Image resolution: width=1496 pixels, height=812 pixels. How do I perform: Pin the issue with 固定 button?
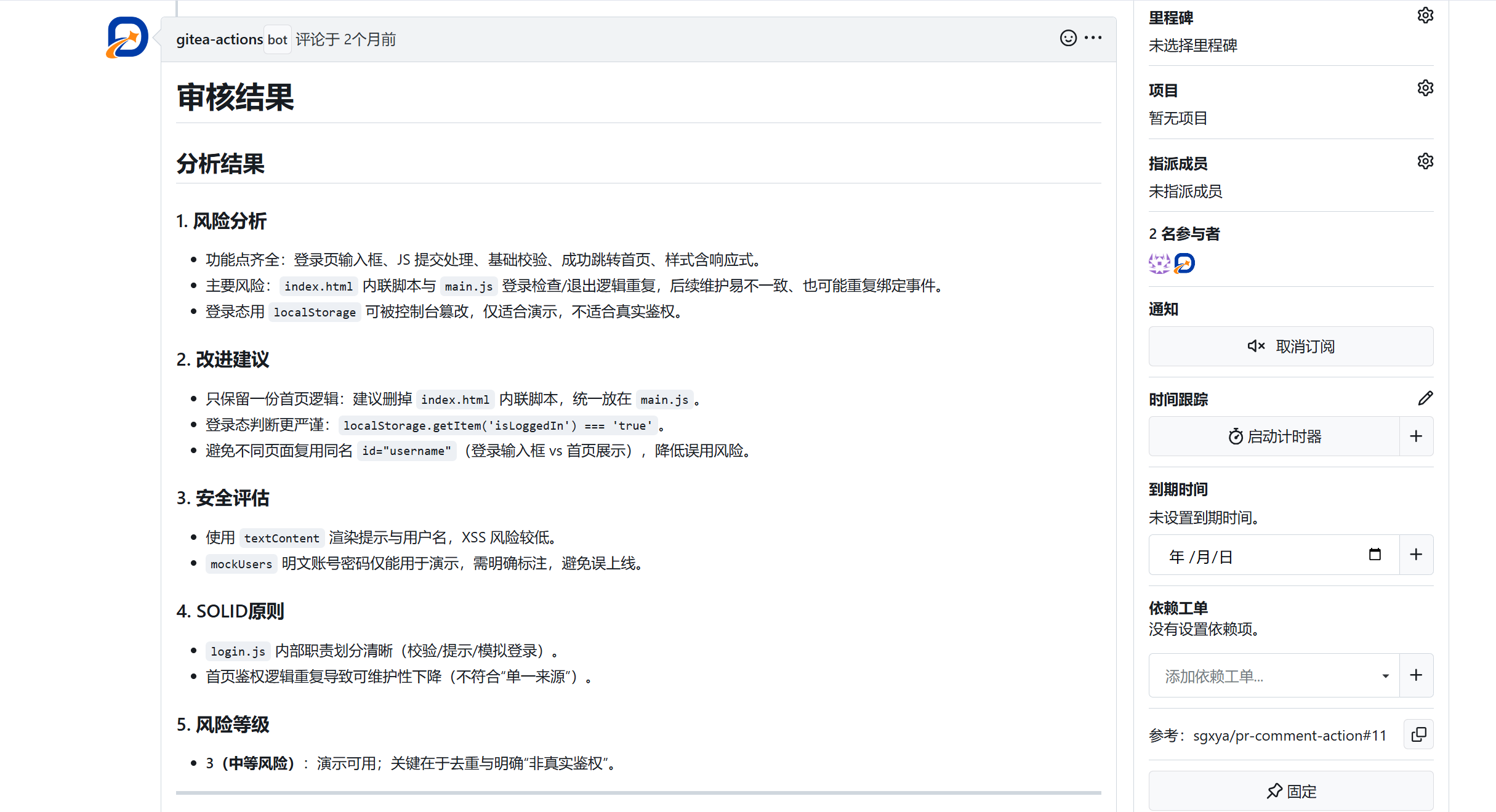[1290, 791]
